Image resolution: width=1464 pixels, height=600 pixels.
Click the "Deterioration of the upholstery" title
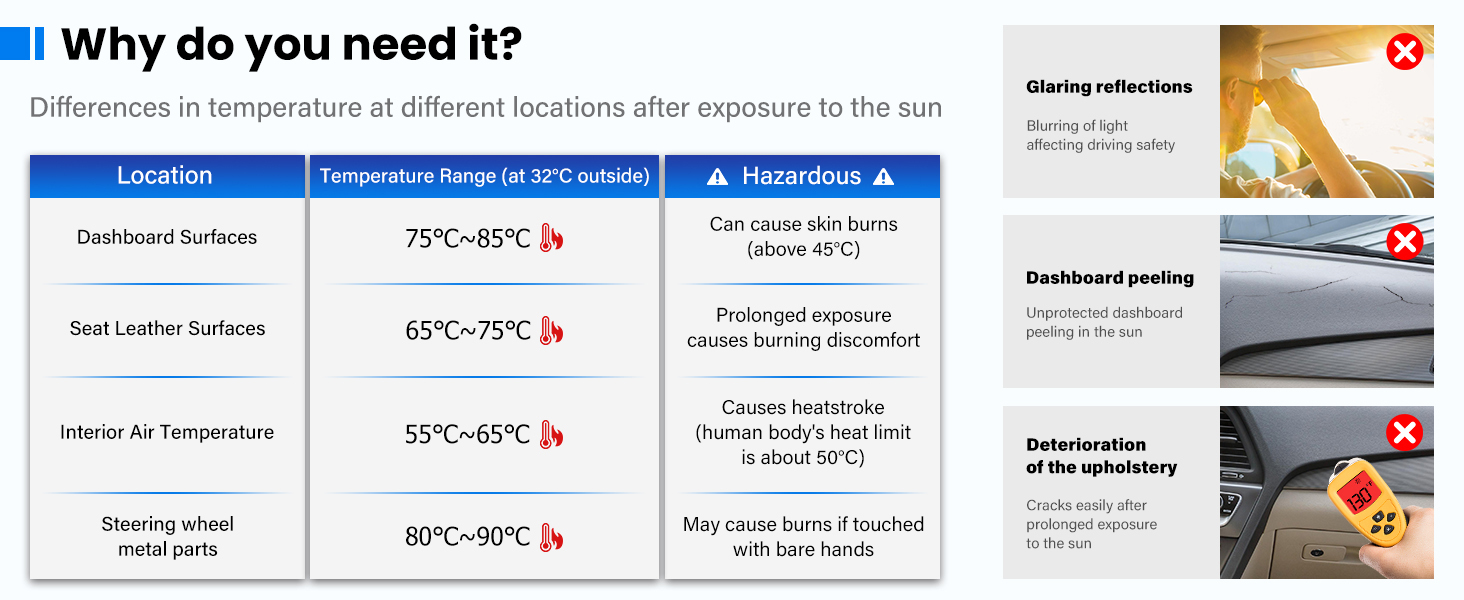[x=1101, y=456]
